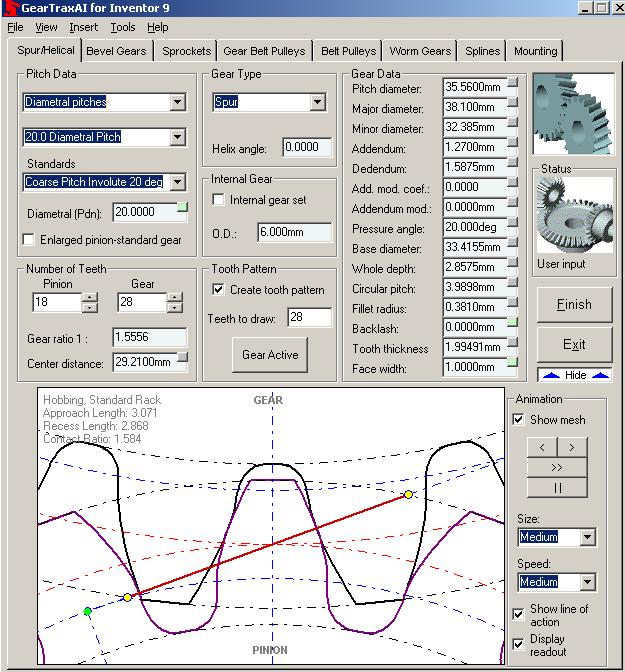Screen dimensions: 625x672
Task: Toggle the Show mesh checkbox
Action: (518, 419)
